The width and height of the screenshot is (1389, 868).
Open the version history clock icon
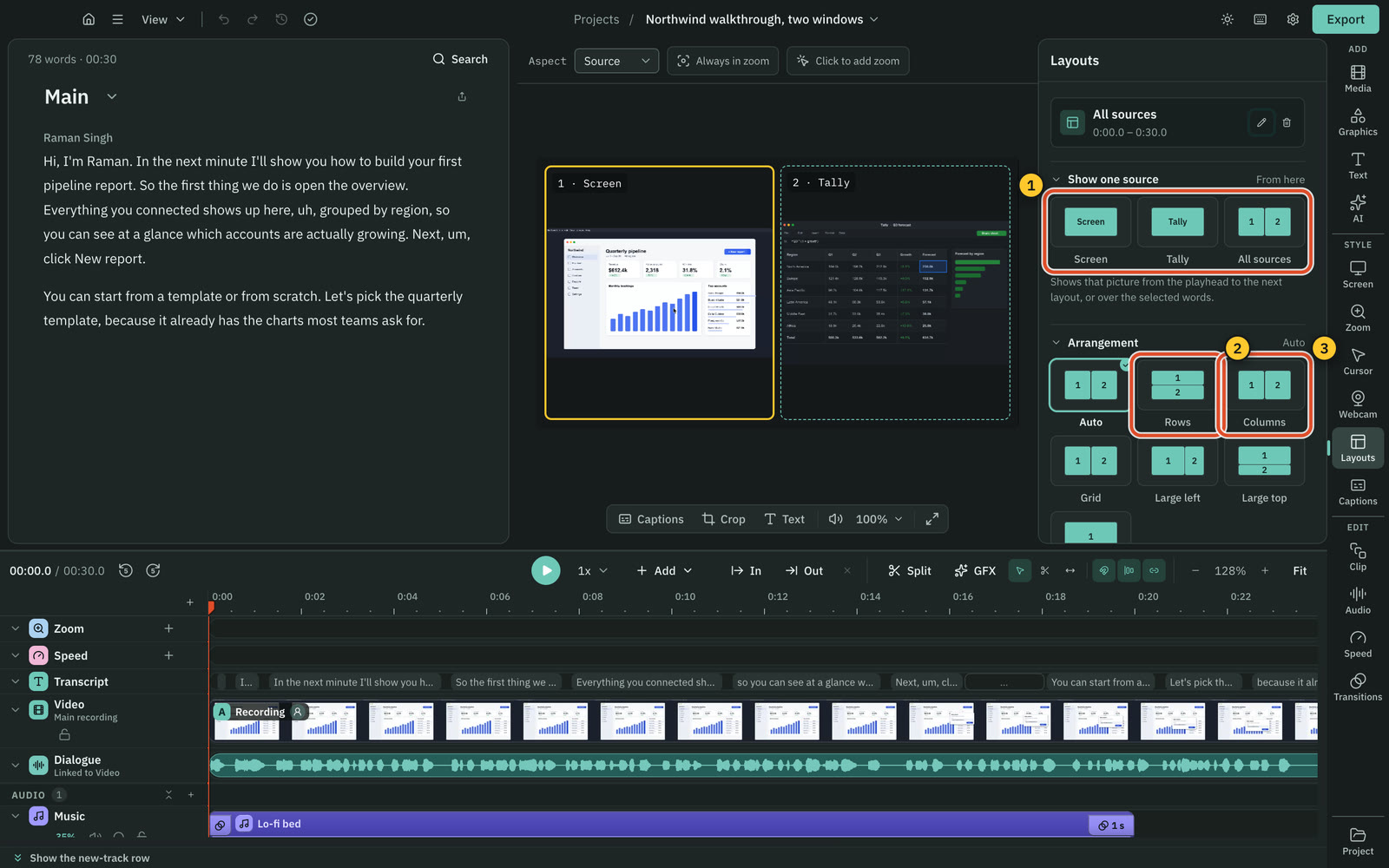tap(281, 19)
